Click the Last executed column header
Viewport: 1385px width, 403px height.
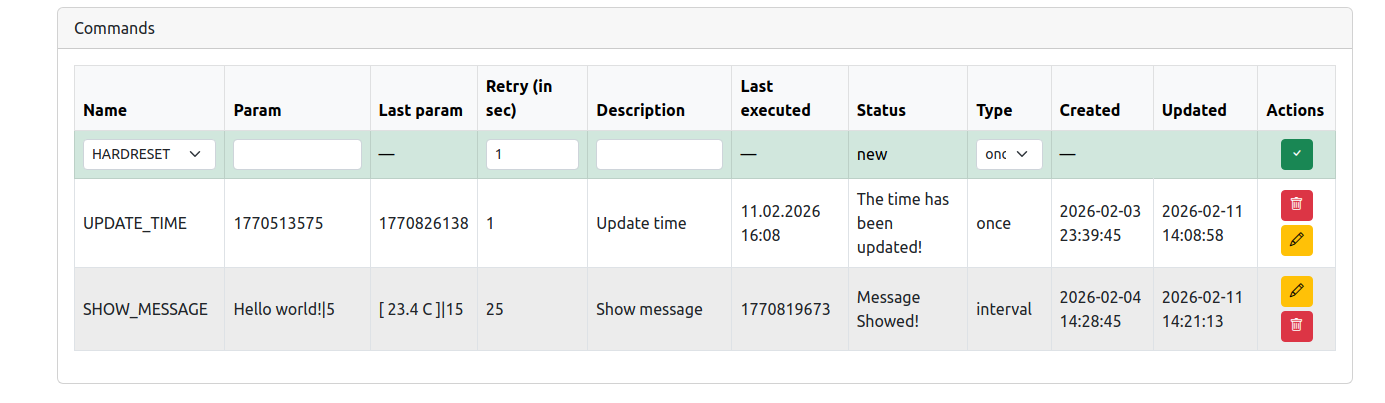775,98
